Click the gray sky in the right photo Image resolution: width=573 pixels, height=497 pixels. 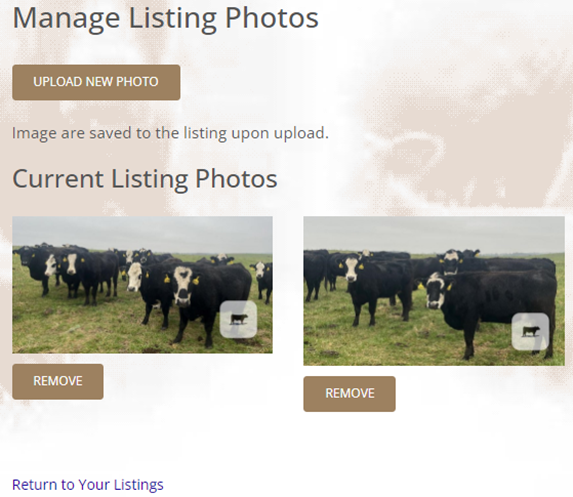pos(434,232)
